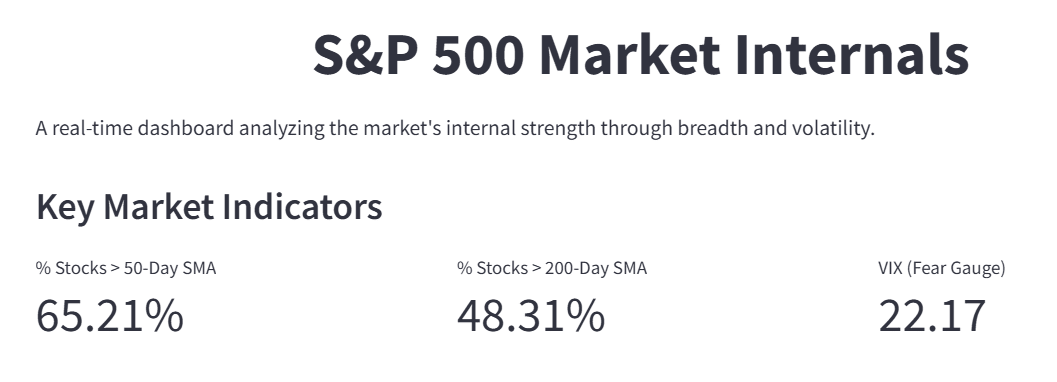Select the % Stocks > 50-Day SMA label
Screen dimensions: 1057x382
pos(126,268)
